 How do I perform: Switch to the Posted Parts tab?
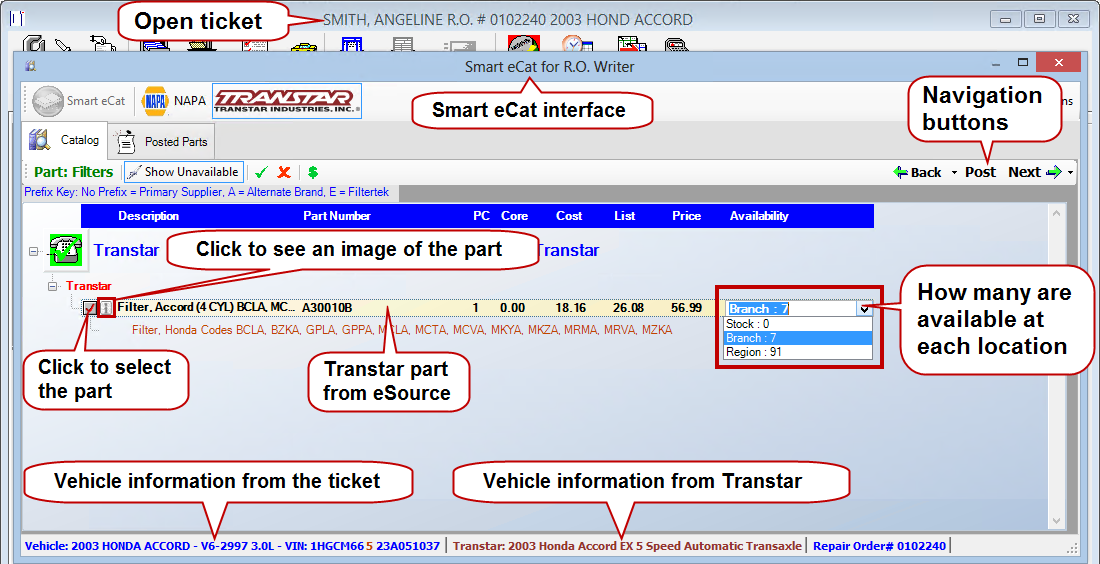(161, 142)
